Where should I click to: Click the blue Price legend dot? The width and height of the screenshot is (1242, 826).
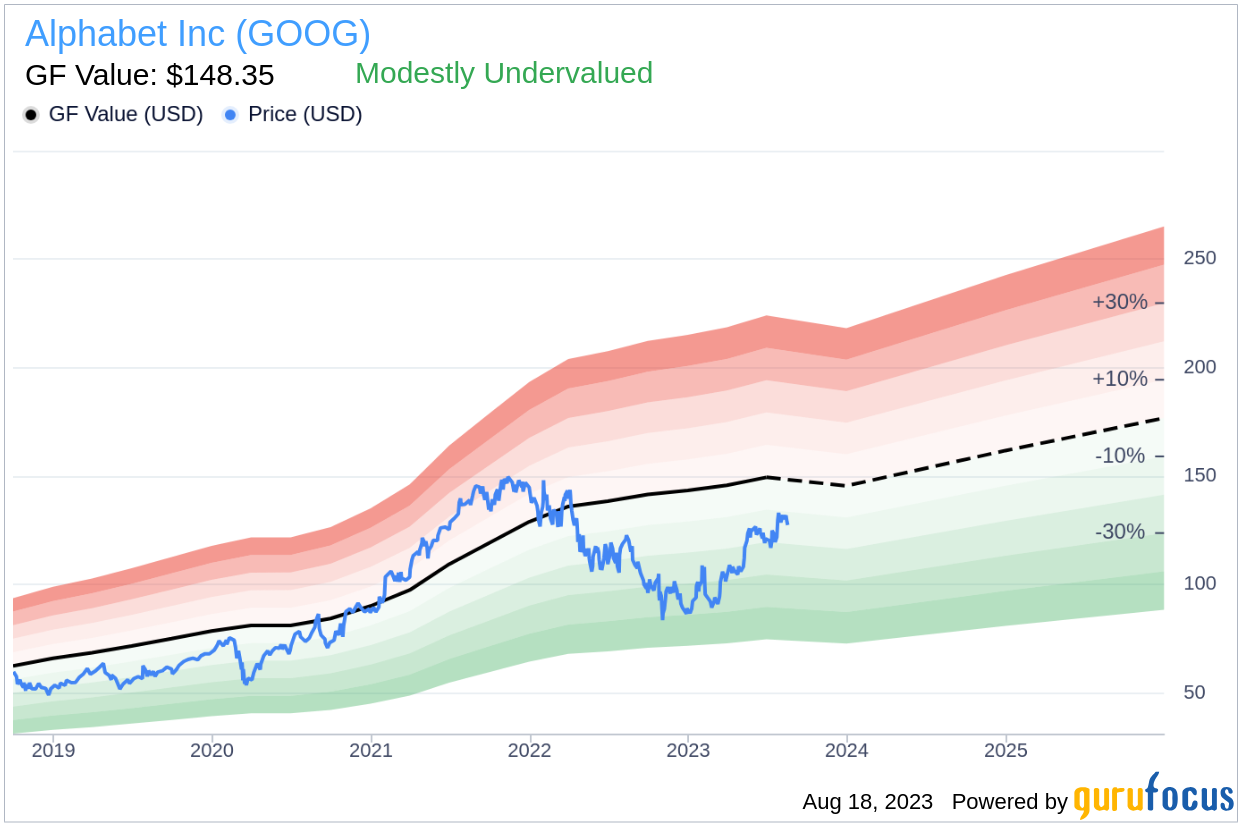(230, 115)
